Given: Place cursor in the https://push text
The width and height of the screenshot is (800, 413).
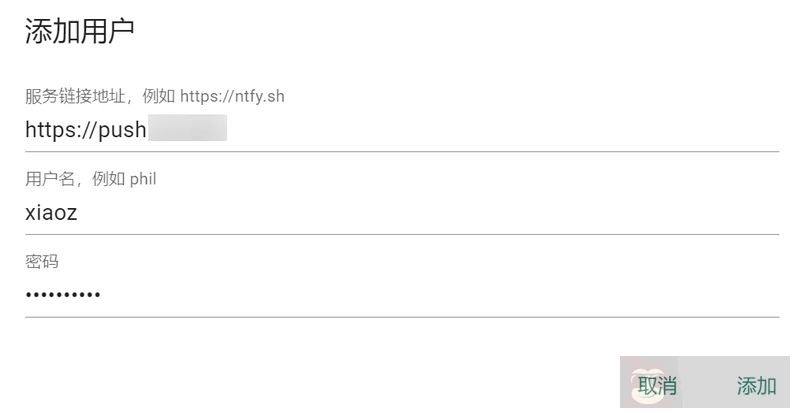Looking at the screenshot, I should coord(85,130).
